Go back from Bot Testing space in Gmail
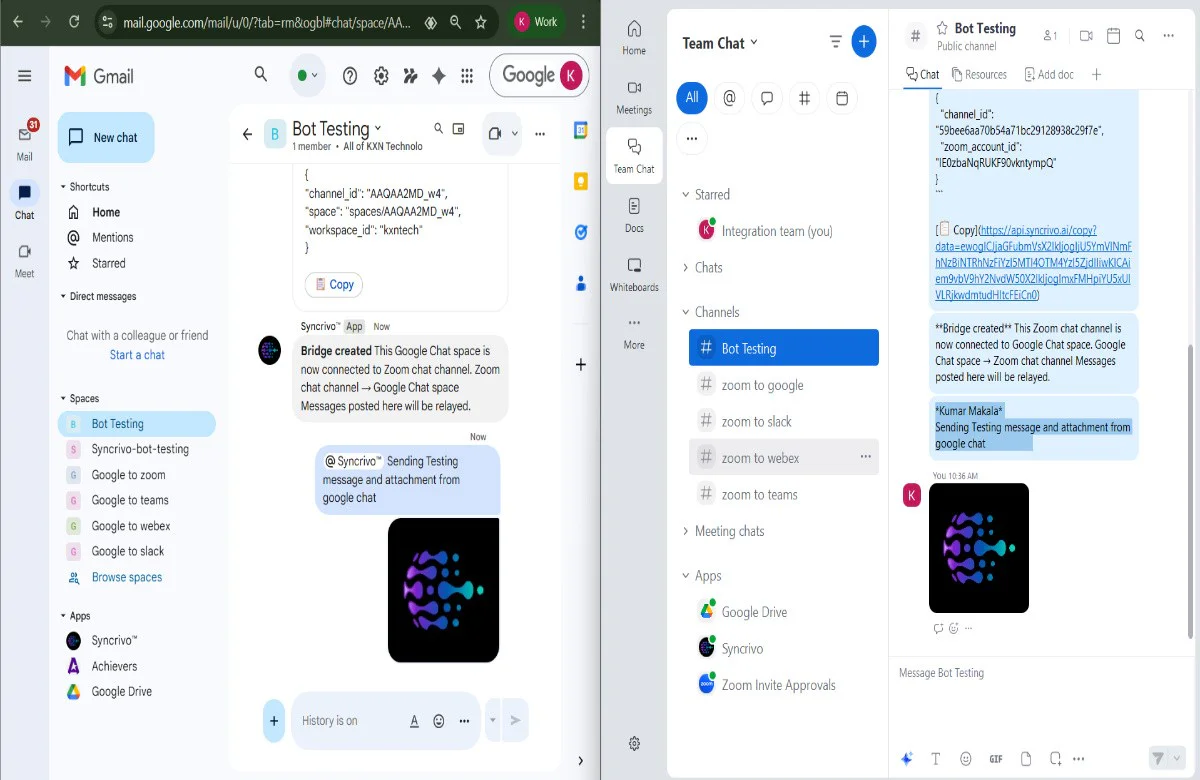This screenshot has height=780, width=1200. 247,134
